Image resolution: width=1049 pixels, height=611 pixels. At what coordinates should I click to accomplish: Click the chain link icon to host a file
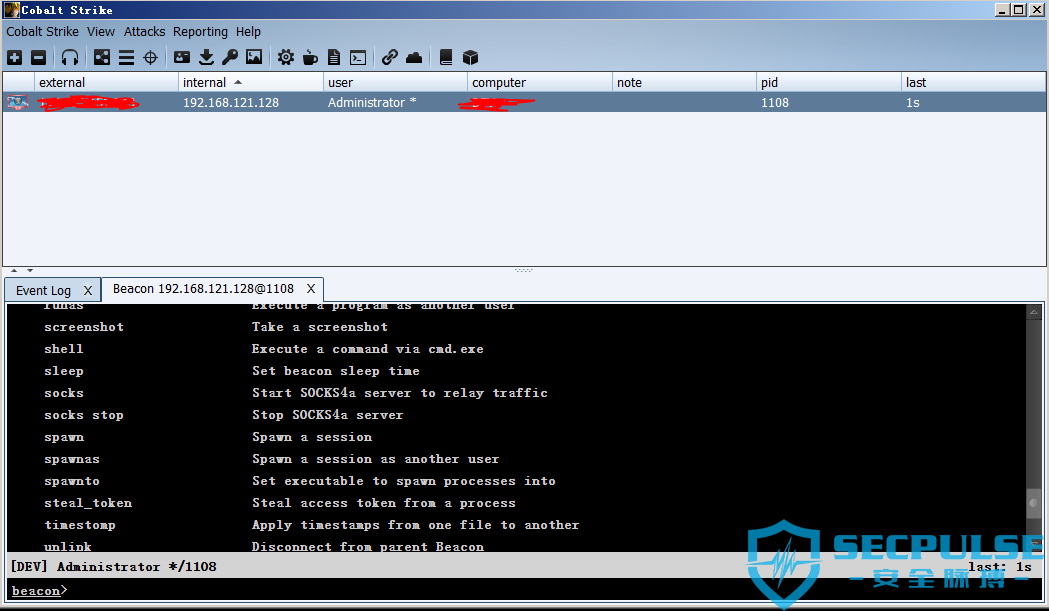pos(389,58)
